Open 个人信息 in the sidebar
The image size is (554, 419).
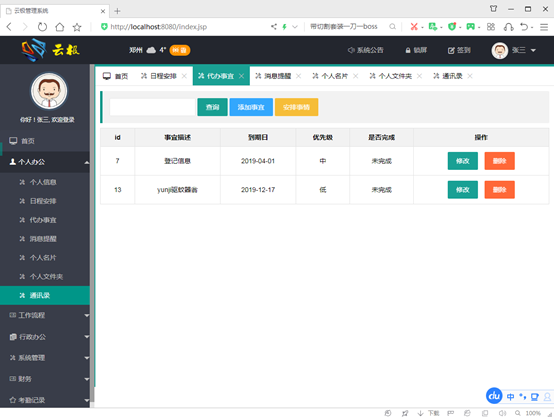(45, 182)
